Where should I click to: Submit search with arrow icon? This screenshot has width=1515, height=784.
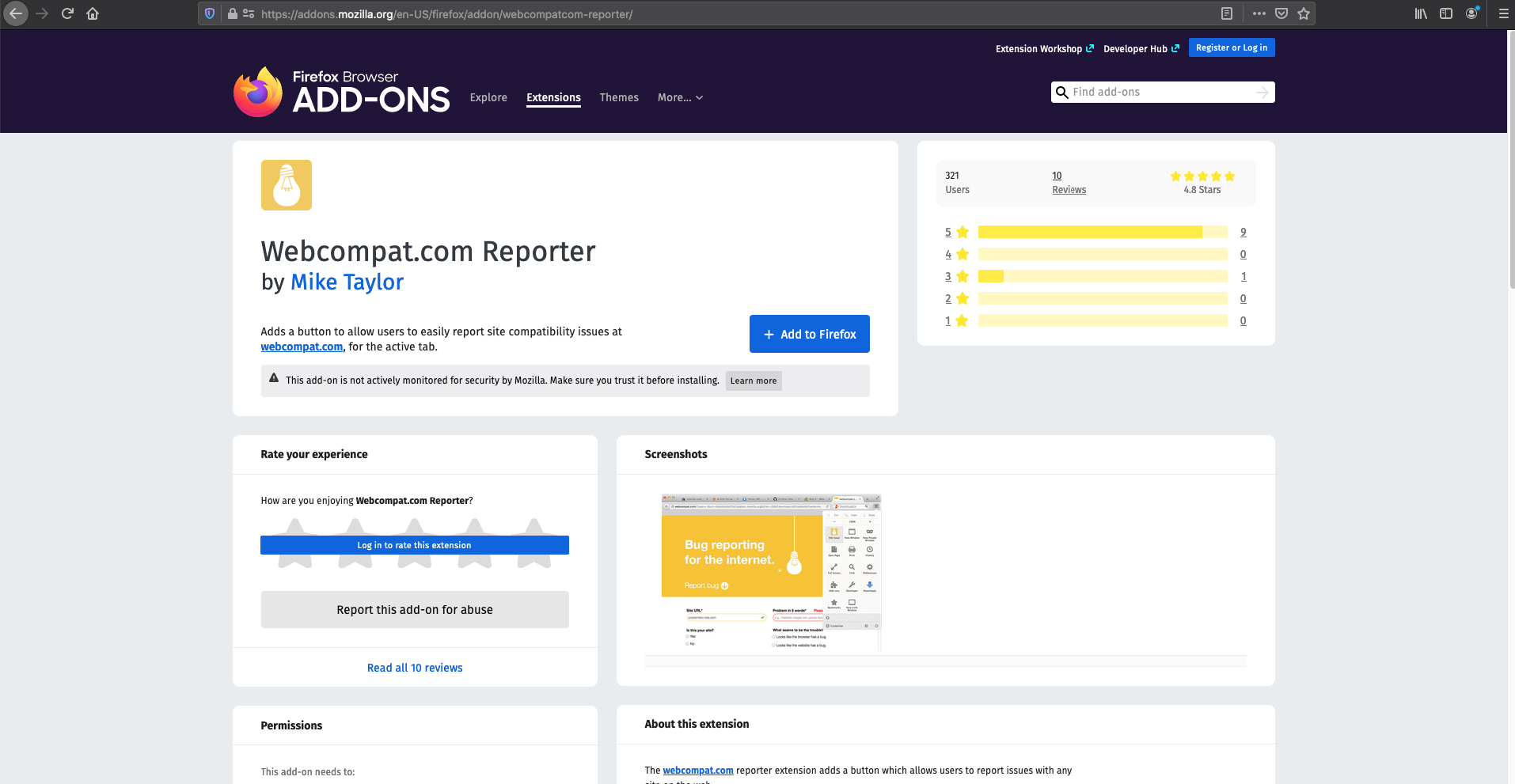point(1262,93)
